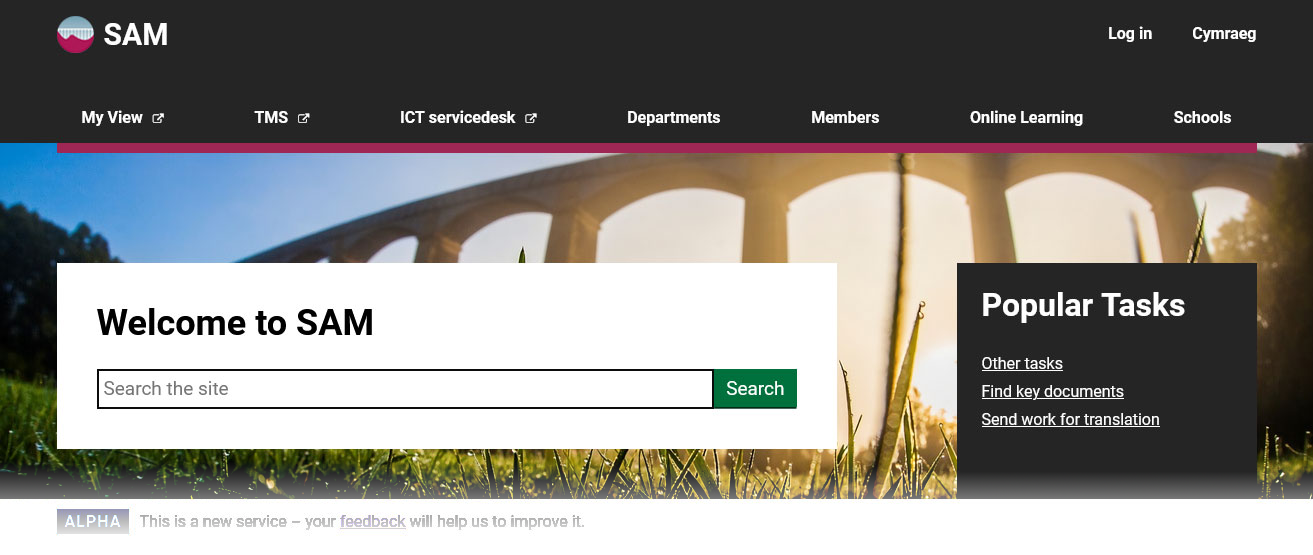Select Members in the navigation bar
This screenshot has width=1313, height=555.
(x=845, y=117)
